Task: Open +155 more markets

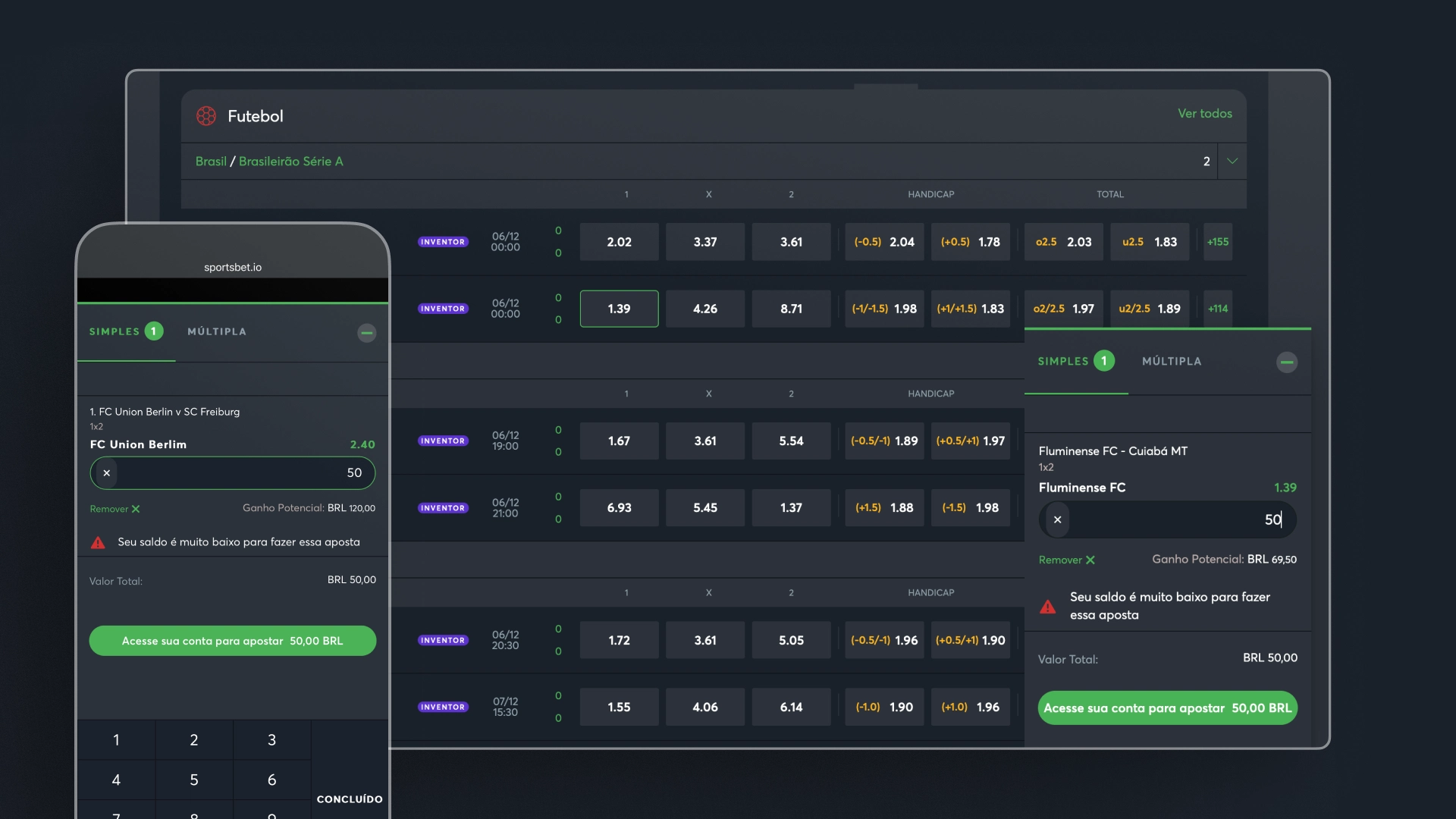Action: tap(1218, 242)
